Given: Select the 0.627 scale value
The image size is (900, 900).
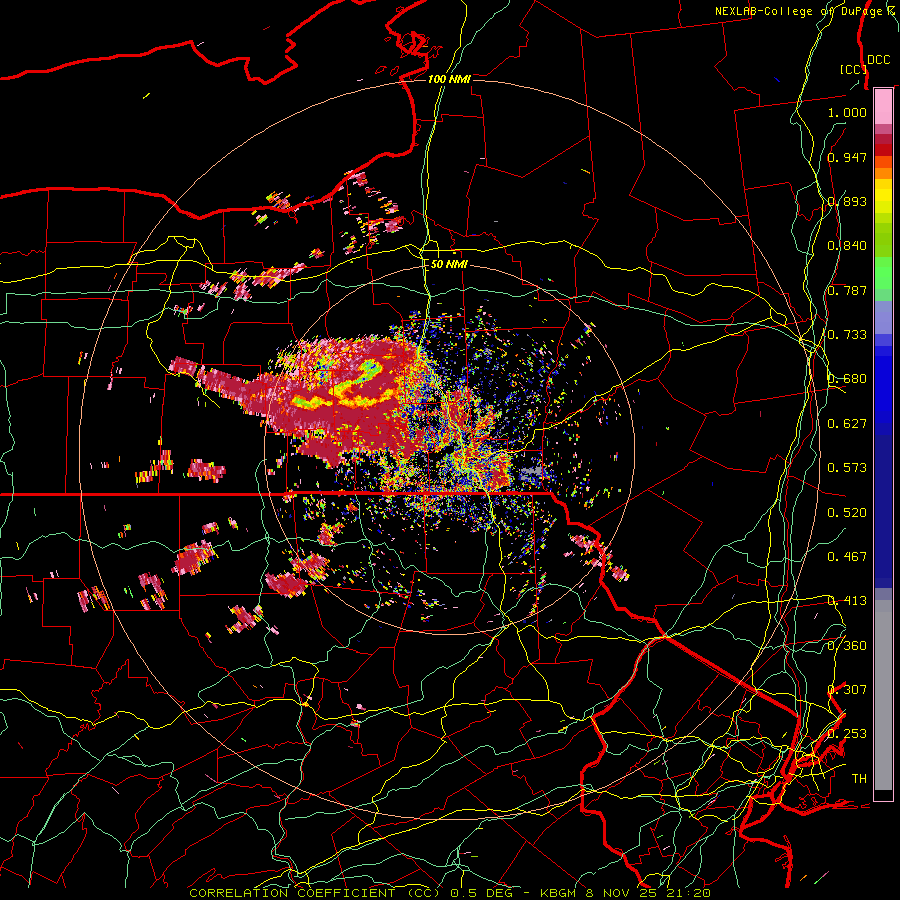Looking at the screenshot, I should coord(847,424).
